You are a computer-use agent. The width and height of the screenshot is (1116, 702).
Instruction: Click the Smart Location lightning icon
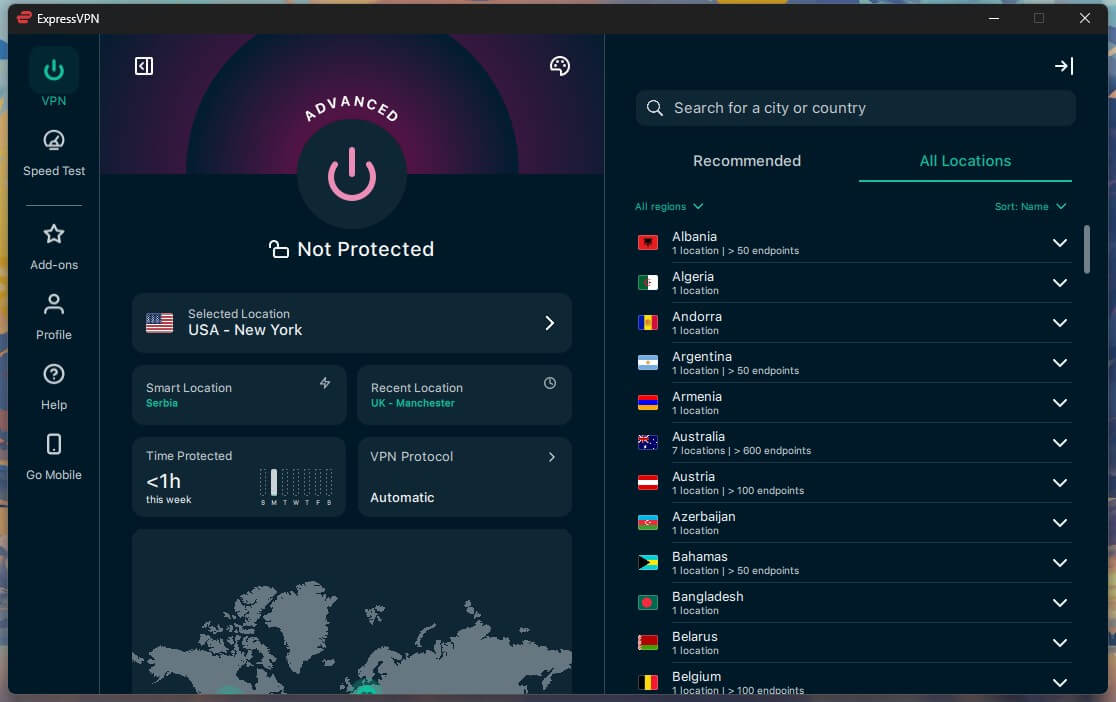[x=325, y=383]
